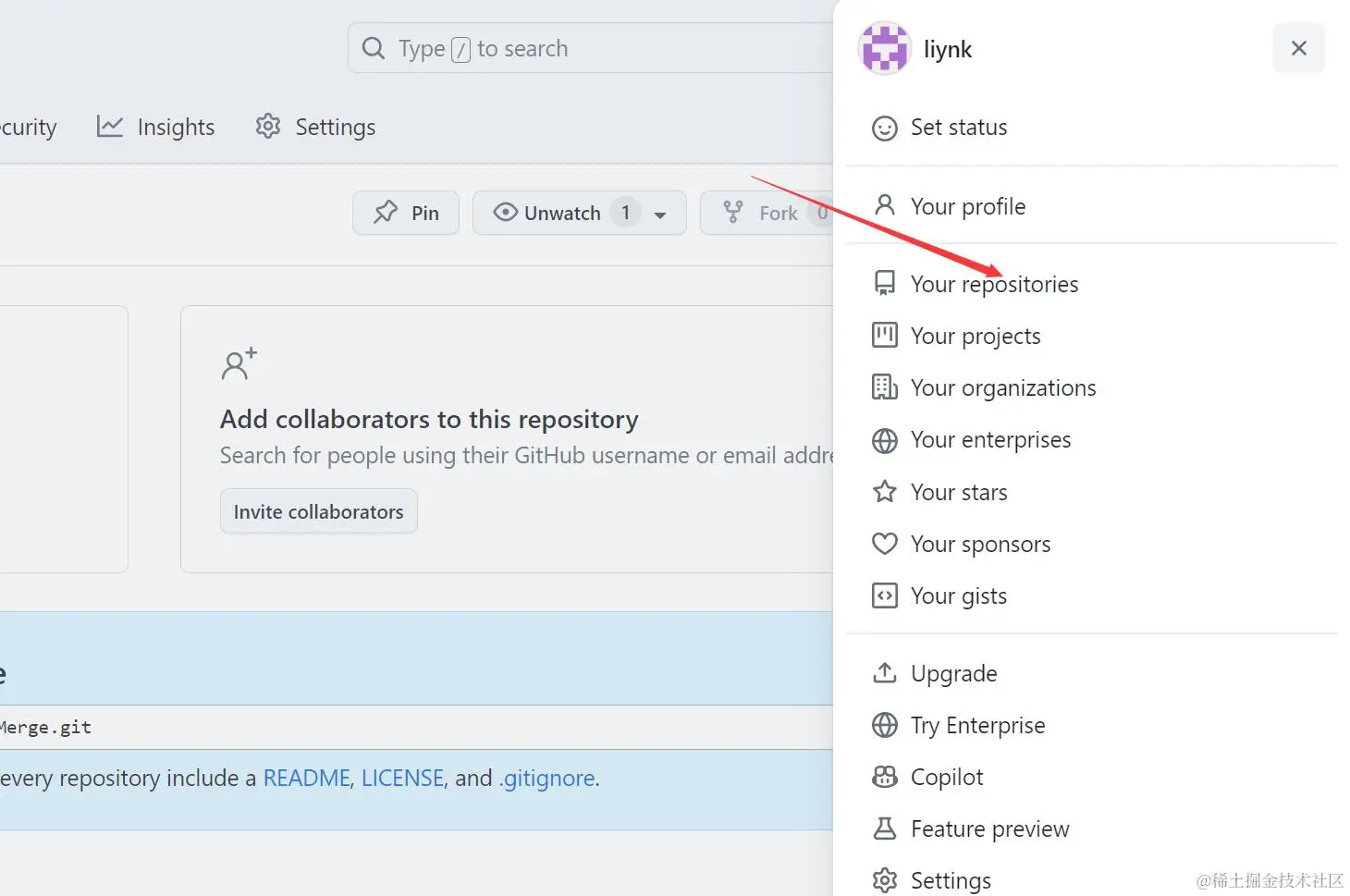Image resolution: width=1350 pixels, height=896 pixels.
Task: Click the project board icon
Action: coord(884,335)
